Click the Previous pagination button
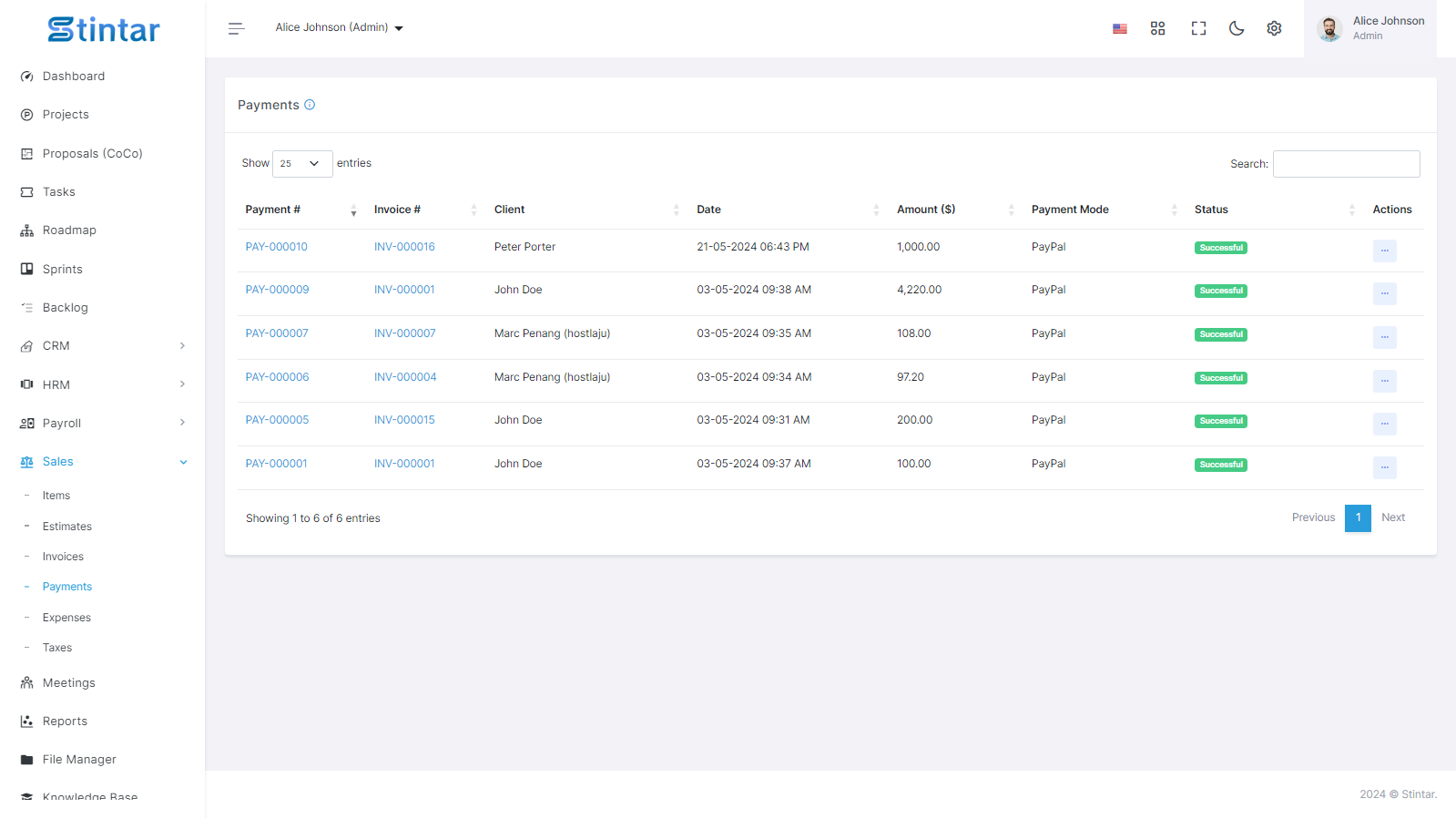 [1313, 517]
